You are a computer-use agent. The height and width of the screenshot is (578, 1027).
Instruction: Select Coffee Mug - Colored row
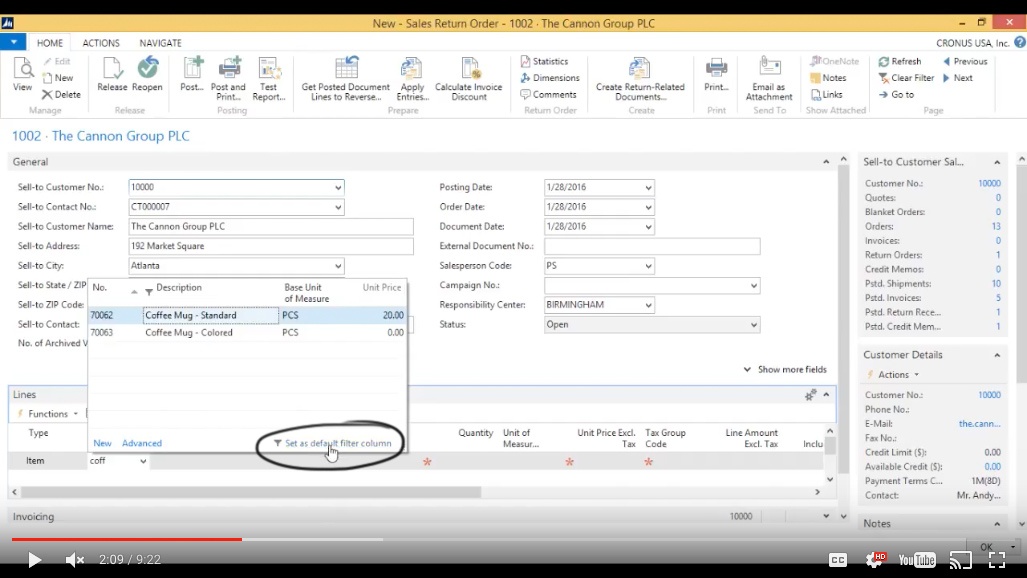pos(248,332)
